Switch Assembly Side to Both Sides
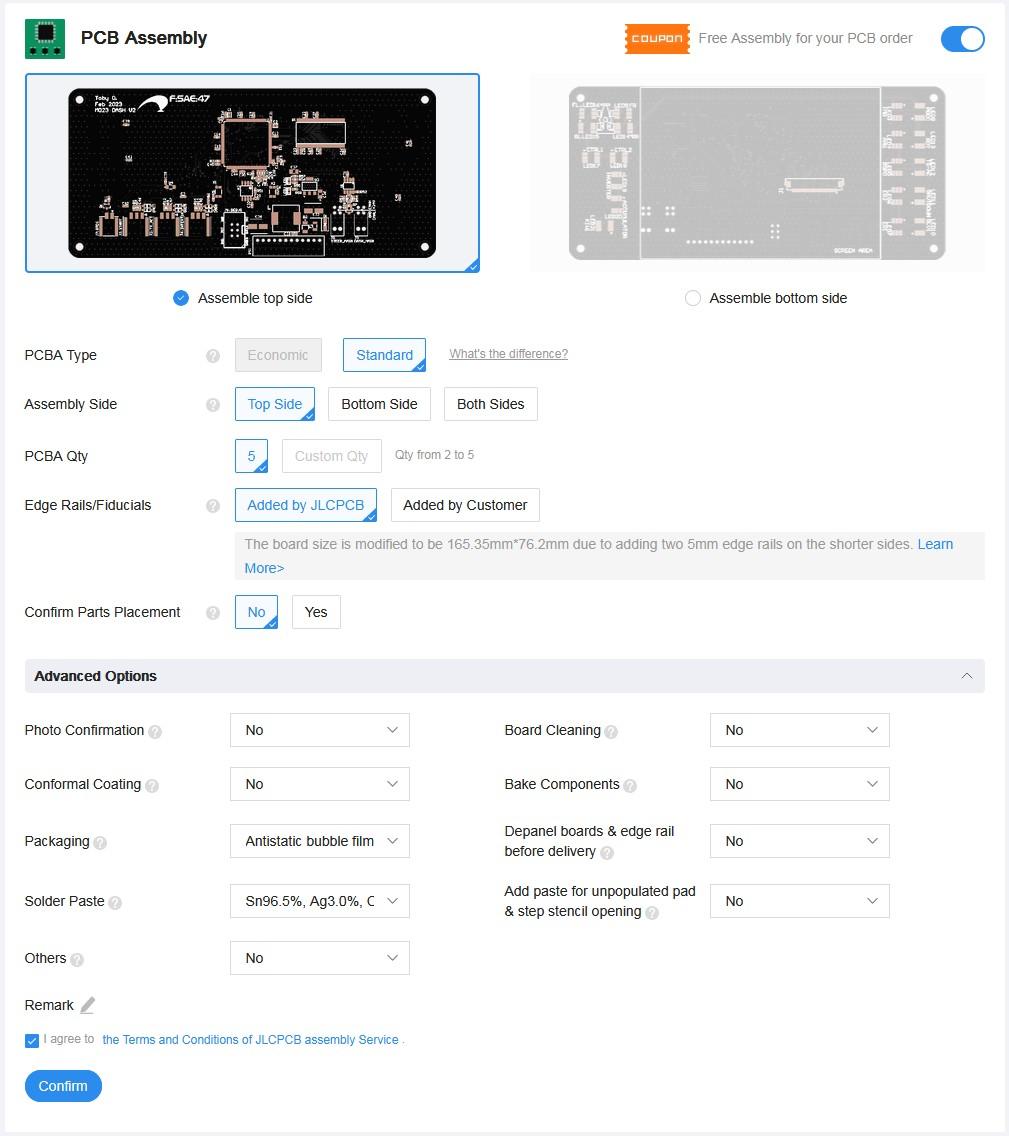Image resolution: width=1009 pixels, height=1136 pixels. 490,404
